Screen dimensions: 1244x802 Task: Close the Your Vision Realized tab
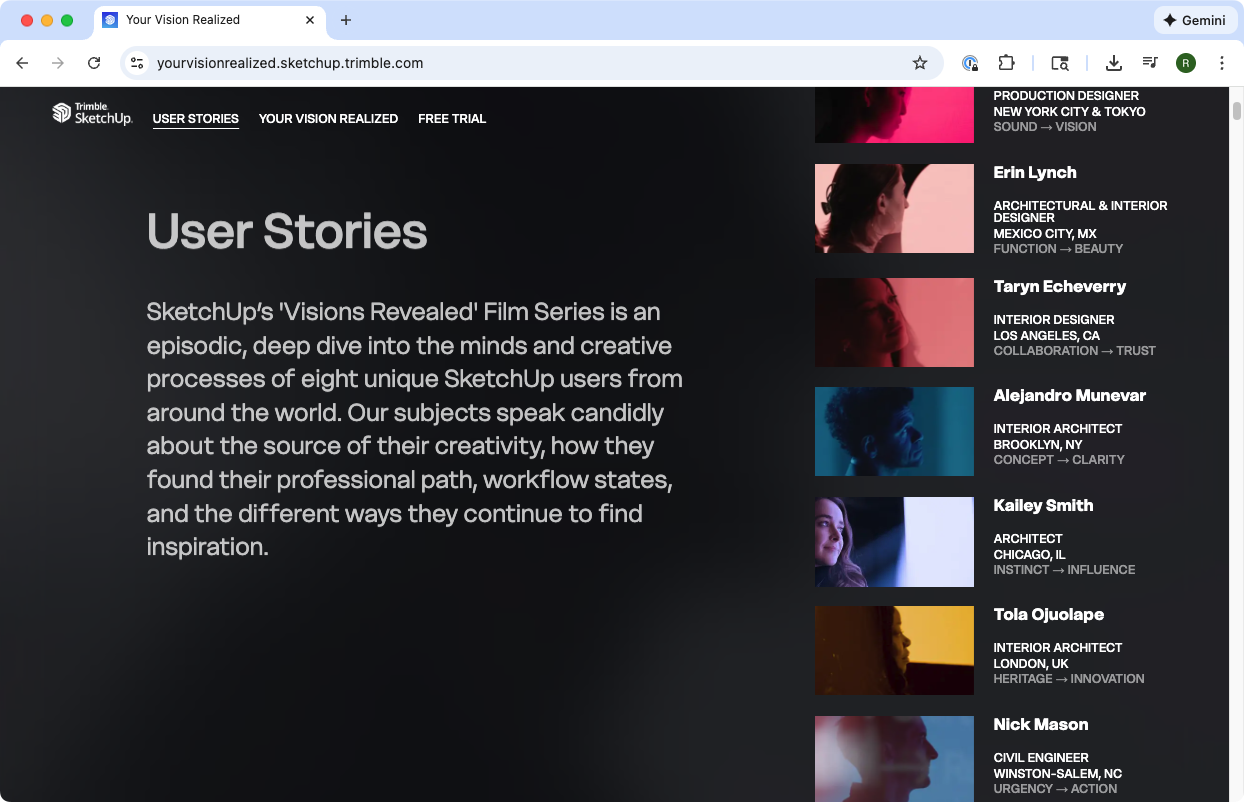310,20
